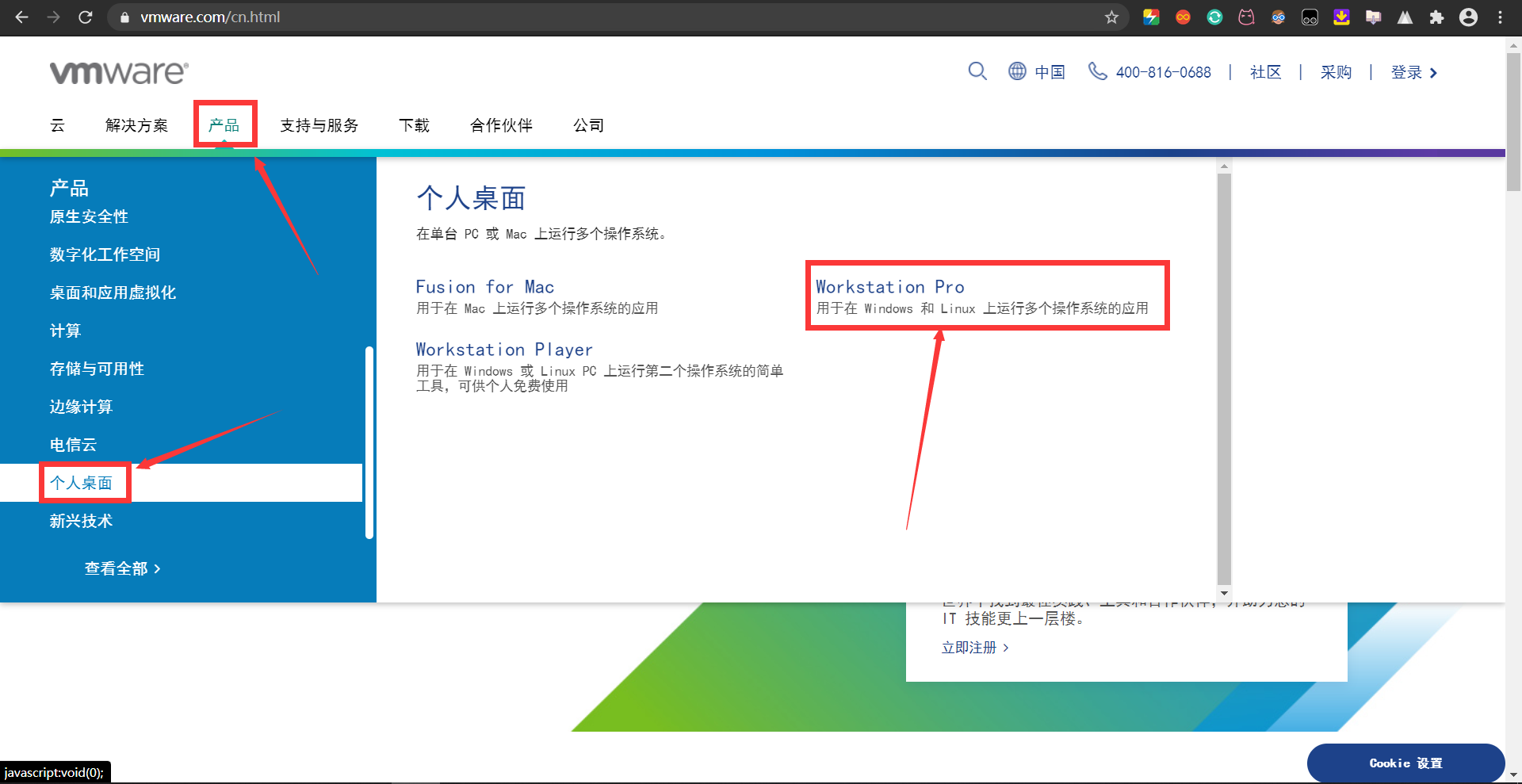Toggle the bookmark star for this page

(1112, 17)
